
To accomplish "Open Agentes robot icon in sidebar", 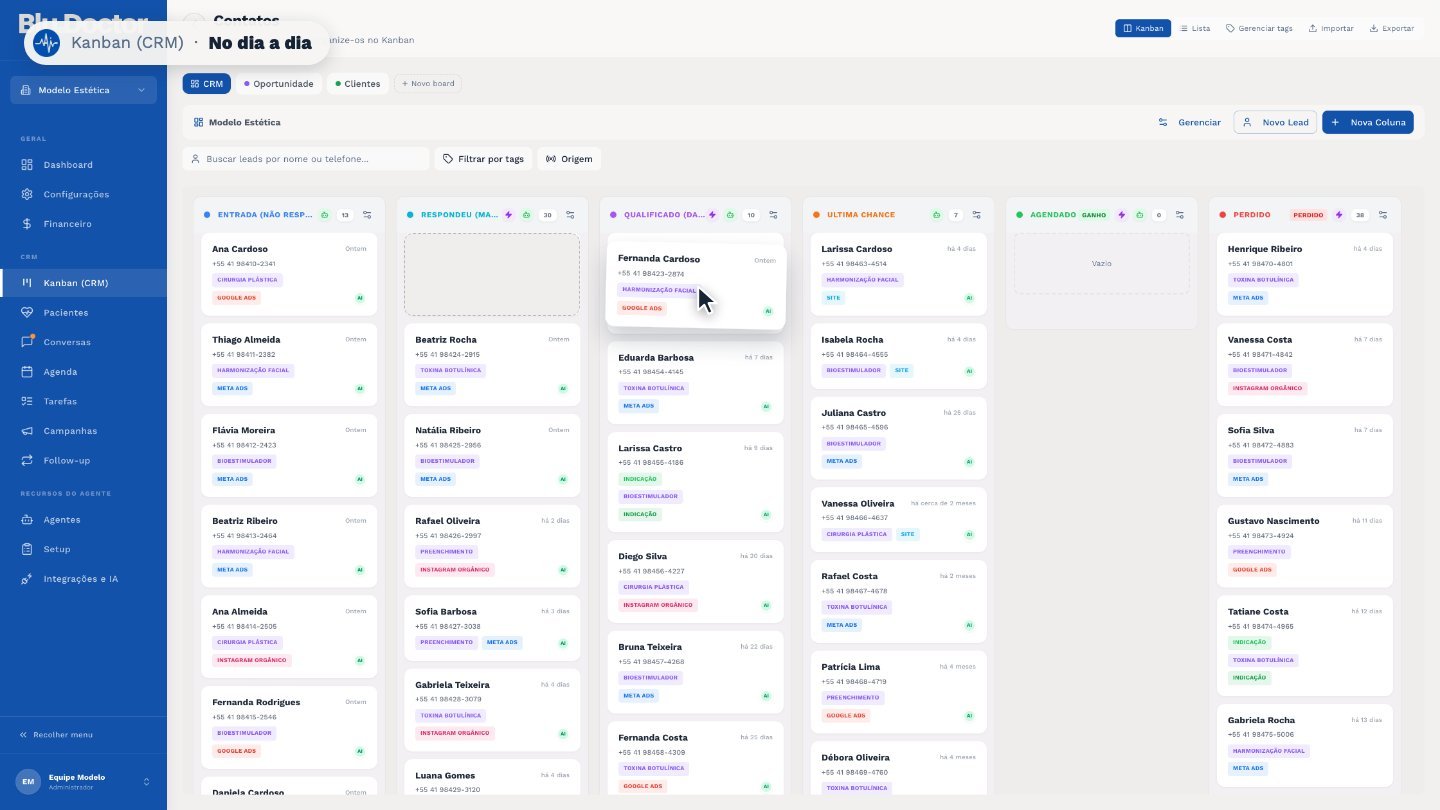I will click(27, 520).
